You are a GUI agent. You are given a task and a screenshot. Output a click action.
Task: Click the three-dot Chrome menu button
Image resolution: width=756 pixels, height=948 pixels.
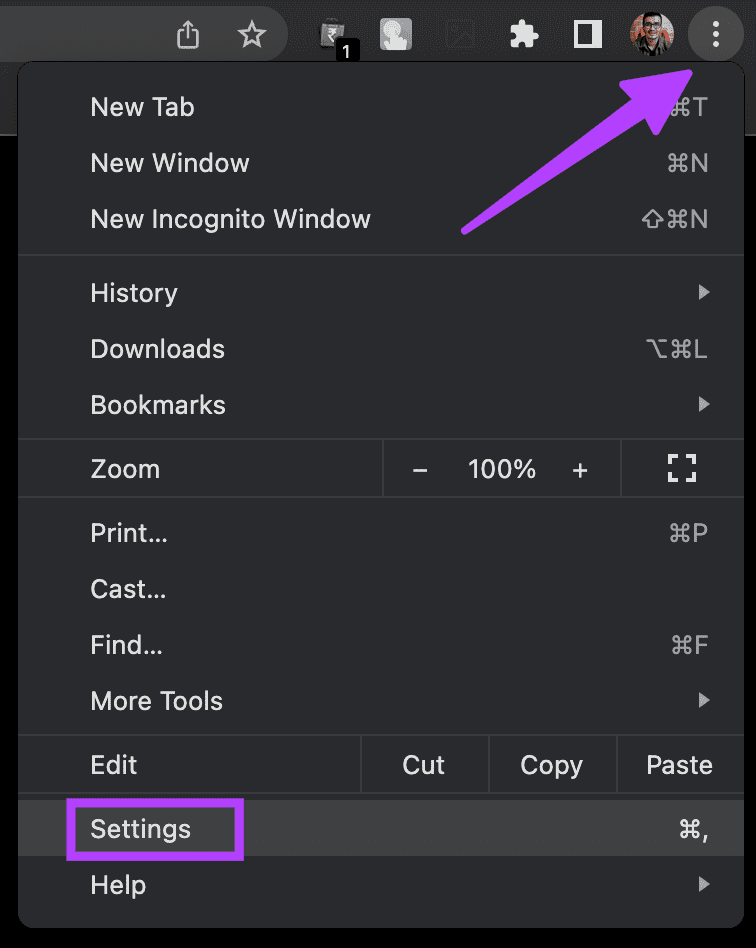(715, 34)
